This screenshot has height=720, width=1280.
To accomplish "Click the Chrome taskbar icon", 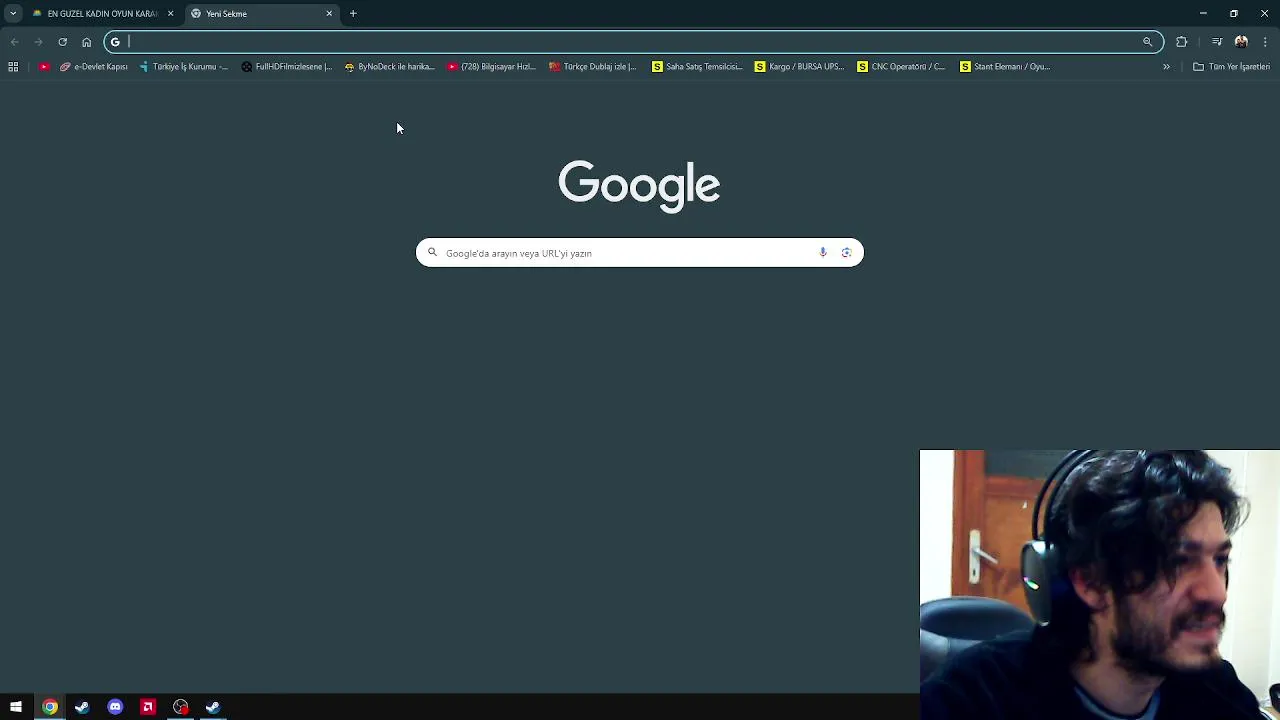I will (49, 707).
